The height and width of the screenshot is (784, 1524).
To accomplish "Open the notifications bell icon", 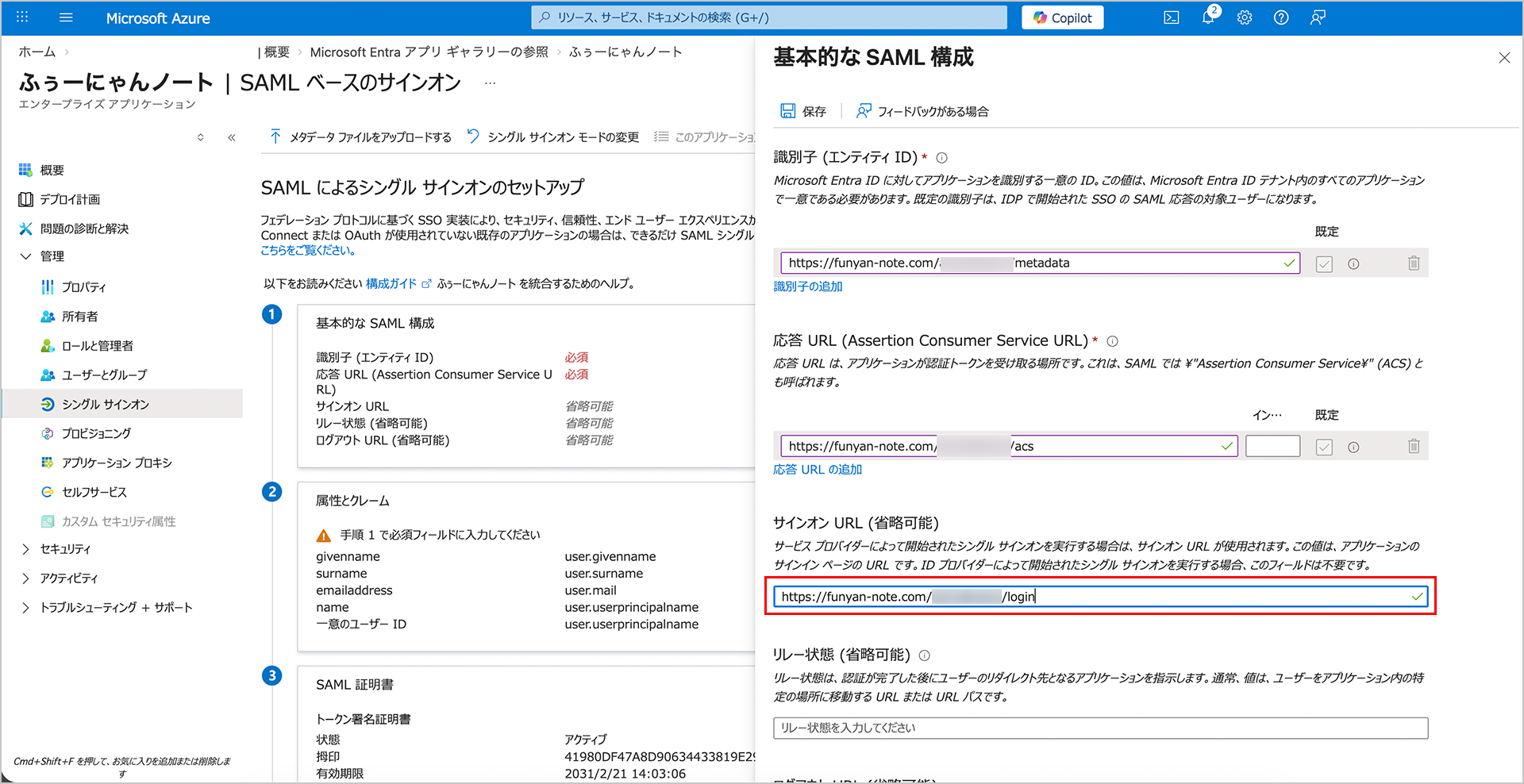I will [1208, 17].
